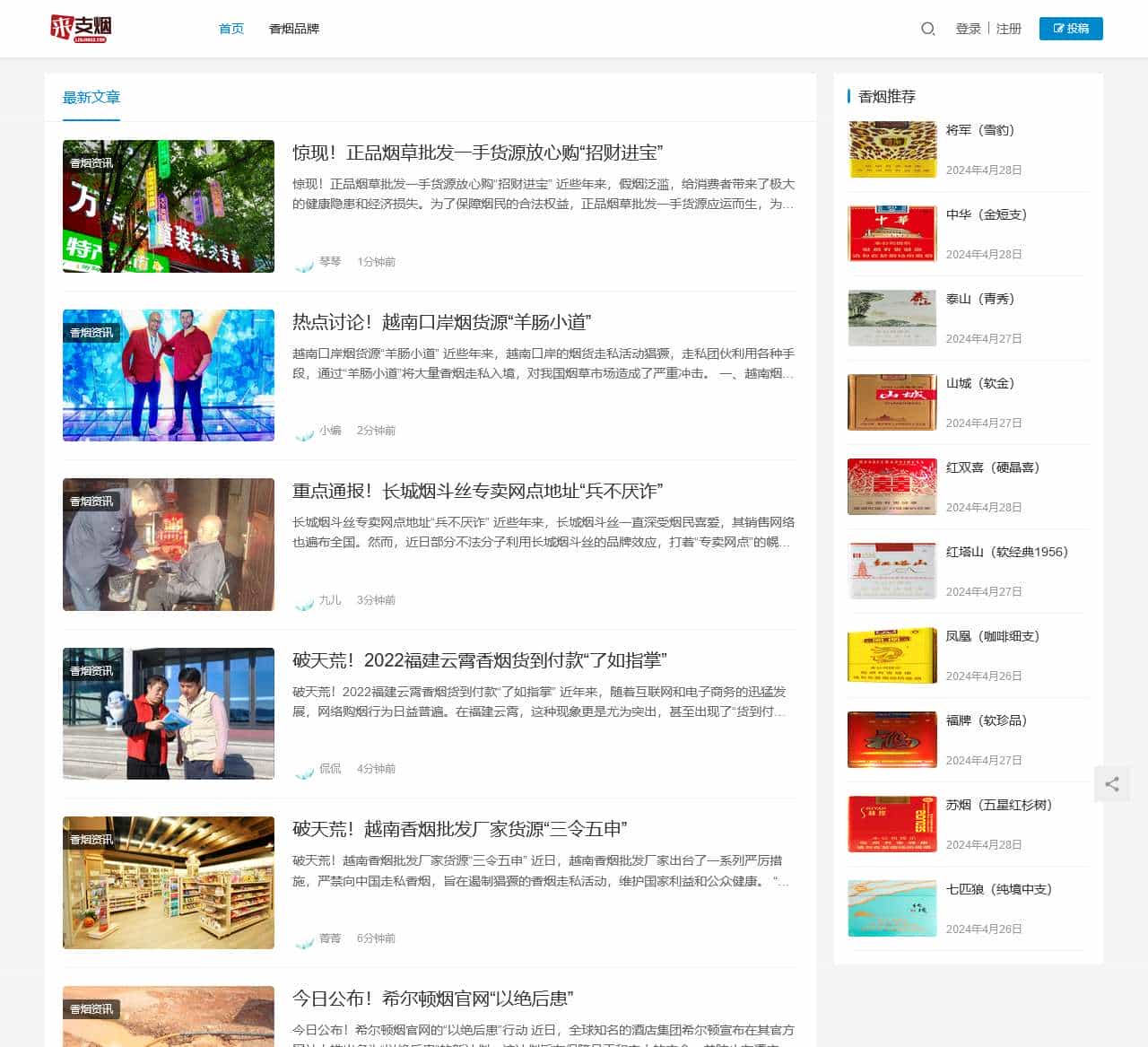Click 香烟资讯 tag on 越南香烟批发 thumbnail
This screenshot has height=1047, width=1148.
point(91,840)
